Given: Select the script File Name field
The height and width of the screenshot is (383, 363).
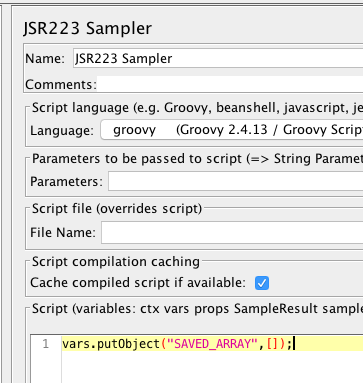Looking at the screenshot, I should pyautogui.click(x=232, y=232).
